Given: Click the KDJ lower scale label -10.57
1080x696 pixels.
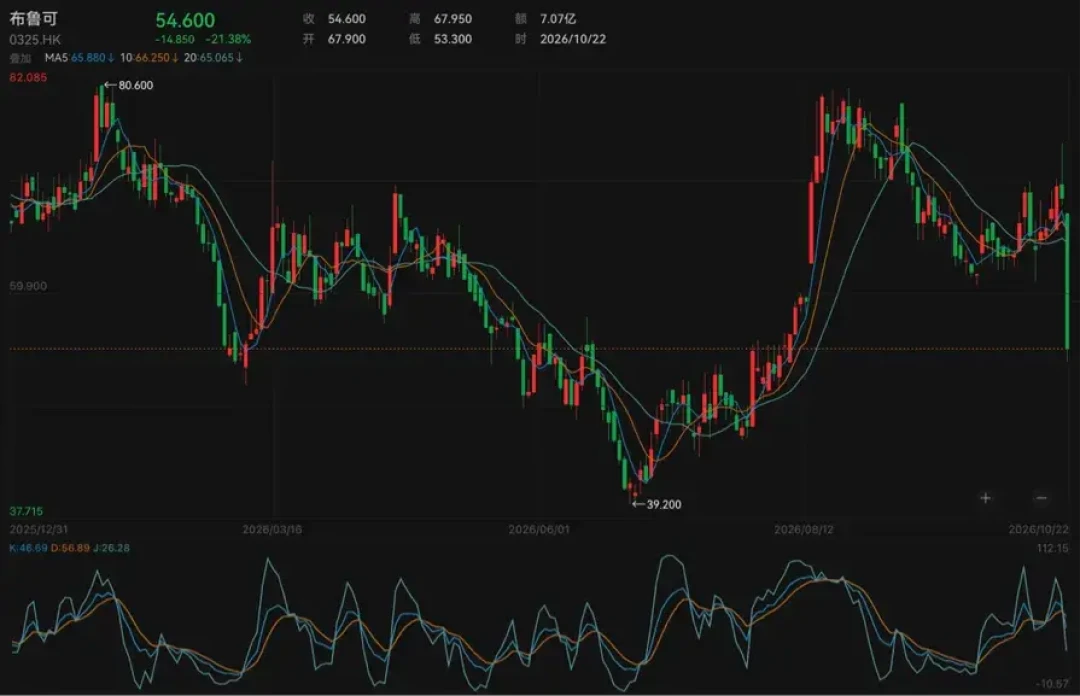Looking at the screenshot, I should point(1052,684).
